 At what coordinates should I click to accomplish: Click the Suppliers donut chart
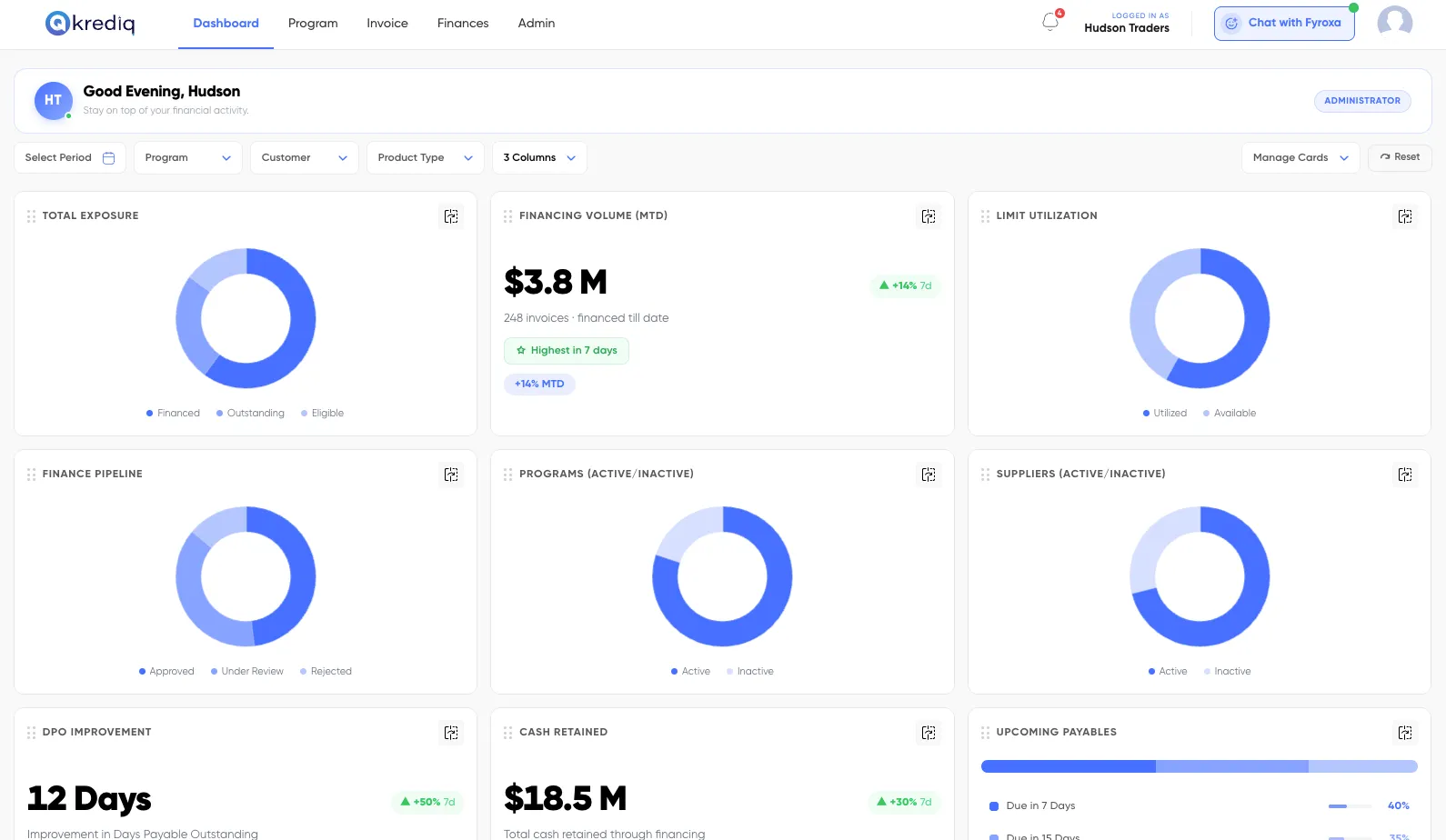[1200, 576]
